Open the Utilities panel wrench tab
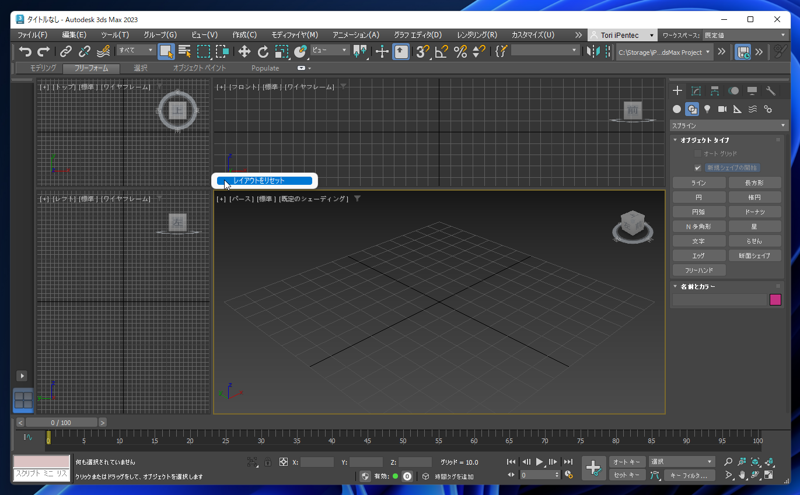800x495 pixels. coord(770,91)
